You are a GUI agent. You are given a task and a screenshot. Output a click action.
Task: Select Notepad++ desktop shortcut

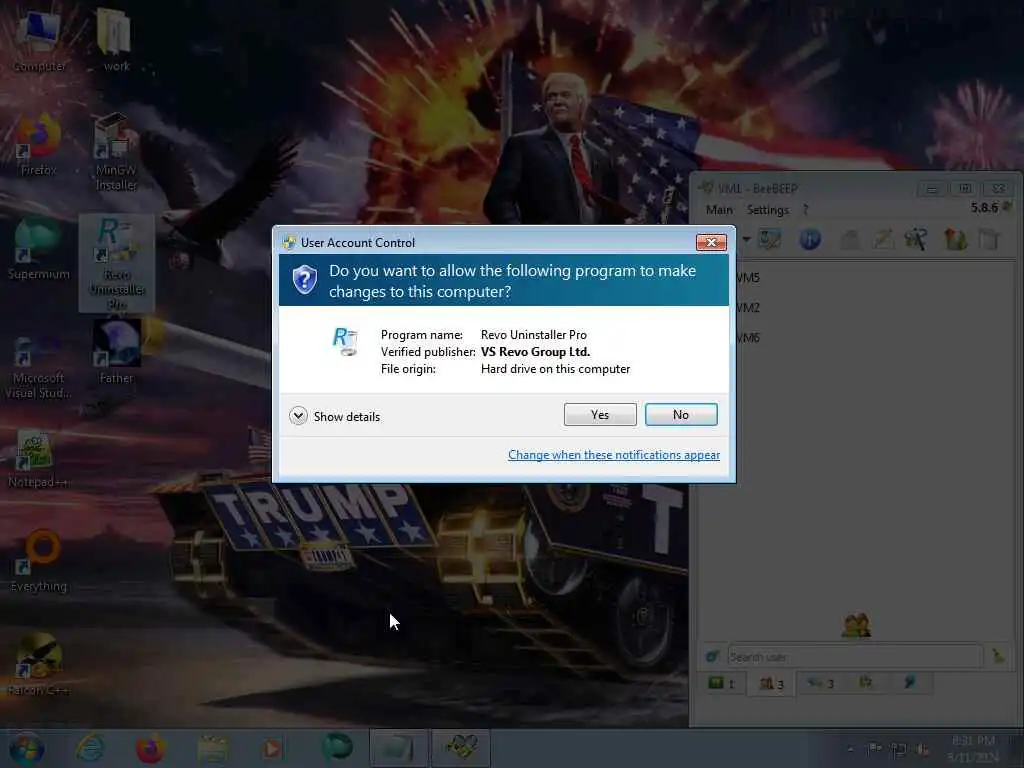point(39,458)
